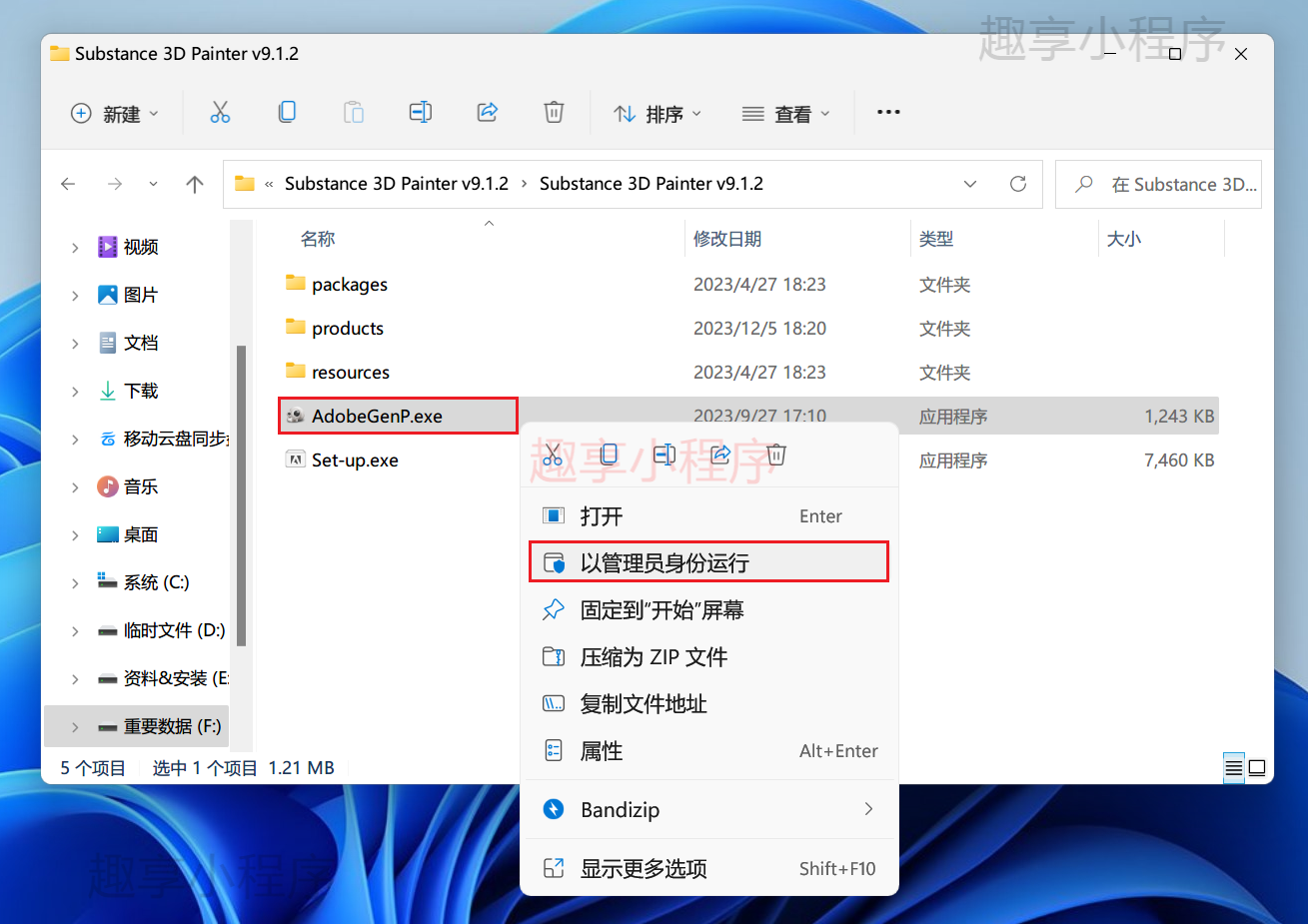Open 下载 in the navigation pane
1308x924 pixels.
[141, 392]
